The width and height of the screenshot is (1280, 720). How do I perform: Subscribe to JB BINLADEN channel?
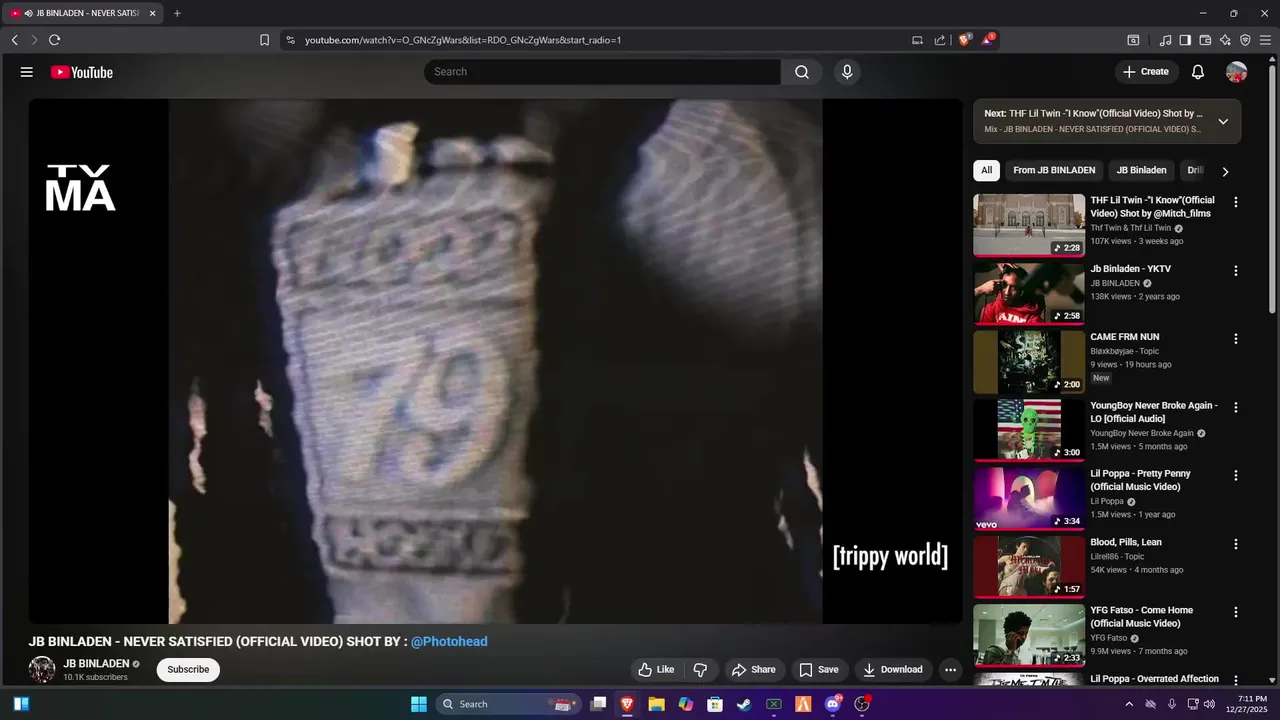click(x=188, y=670)
